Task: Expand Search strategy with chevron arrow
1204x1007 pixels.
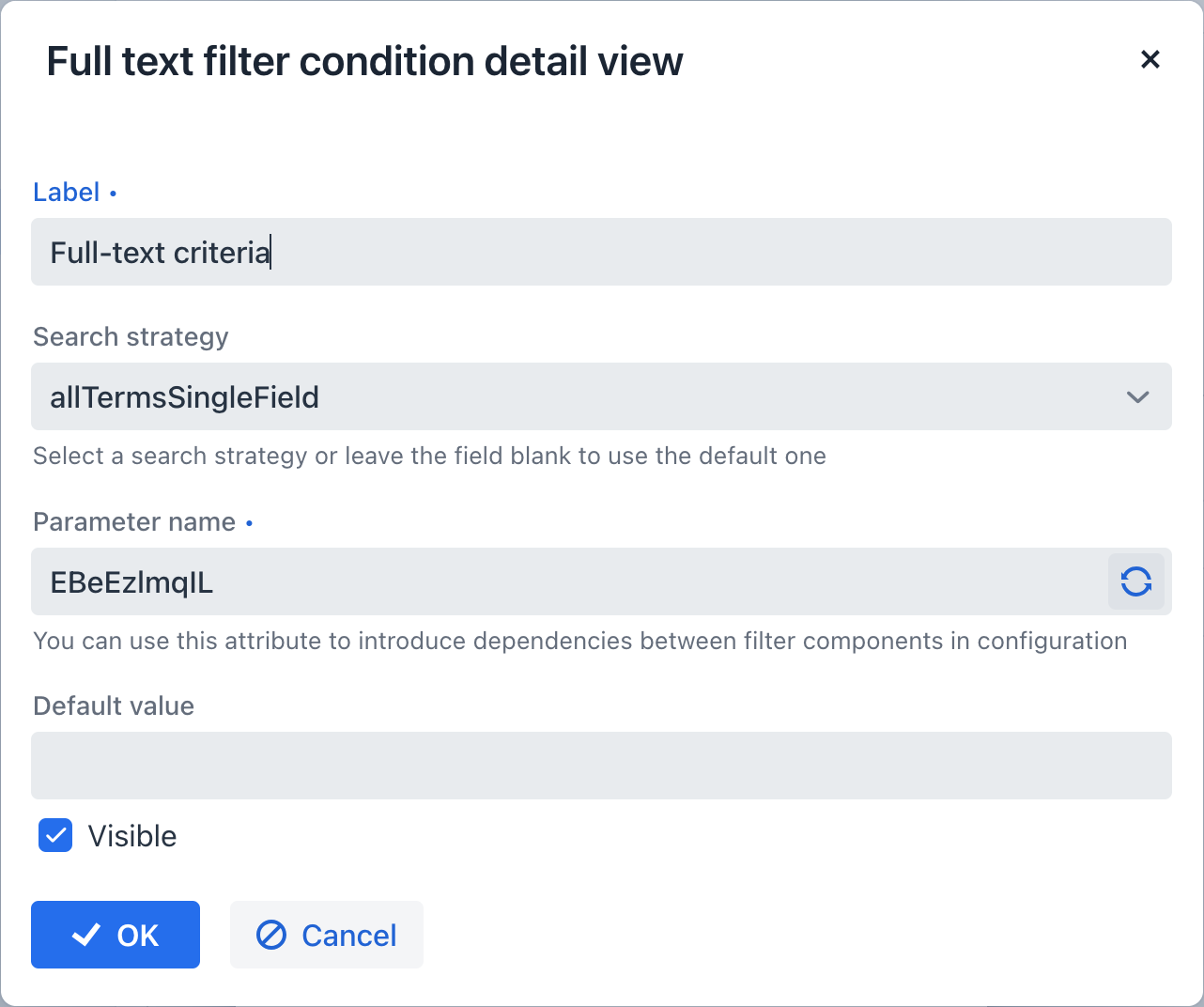Action: pyautogui.click(x=1137, y=397)
